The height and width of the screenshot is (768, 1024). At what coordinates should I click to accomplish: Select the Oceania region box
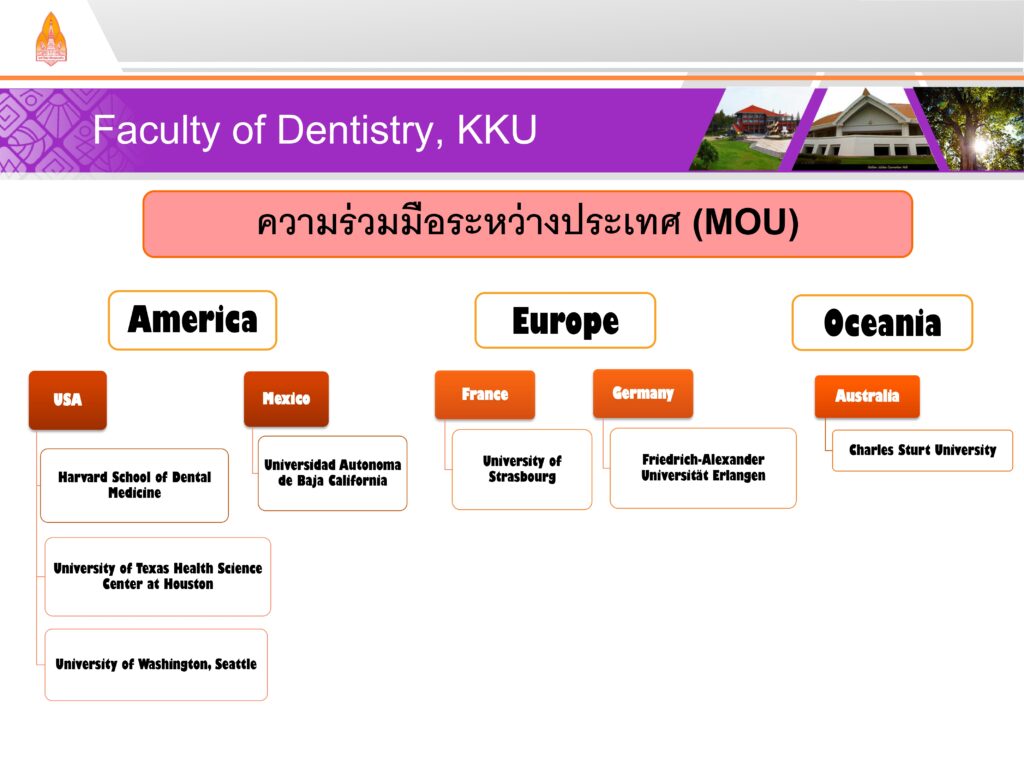pos(881,322)
